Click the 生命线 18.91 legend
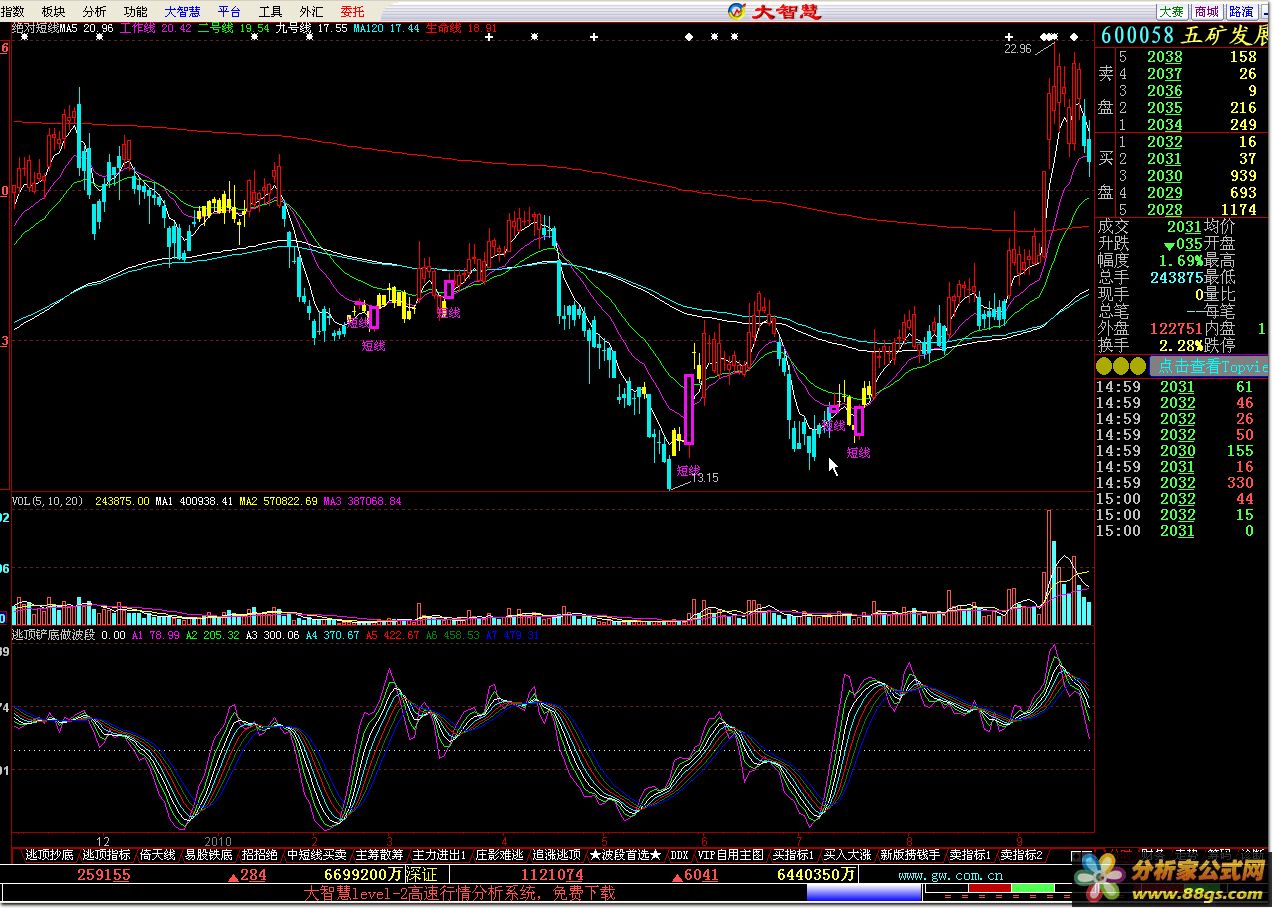Viewport: 1274px width, 909px height. 461,29
